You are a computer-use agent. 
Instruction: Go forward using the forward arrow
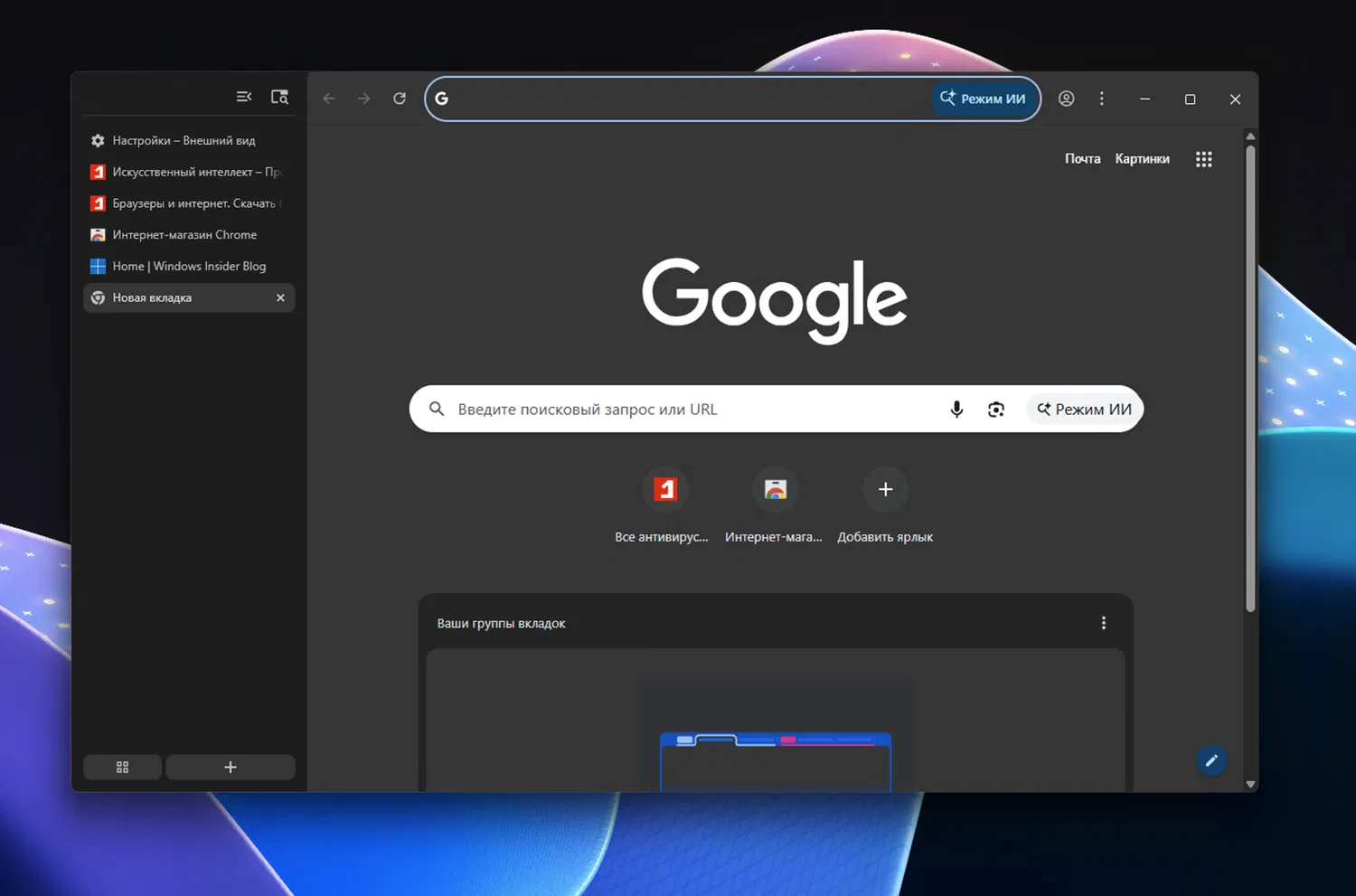coord(363,99)
